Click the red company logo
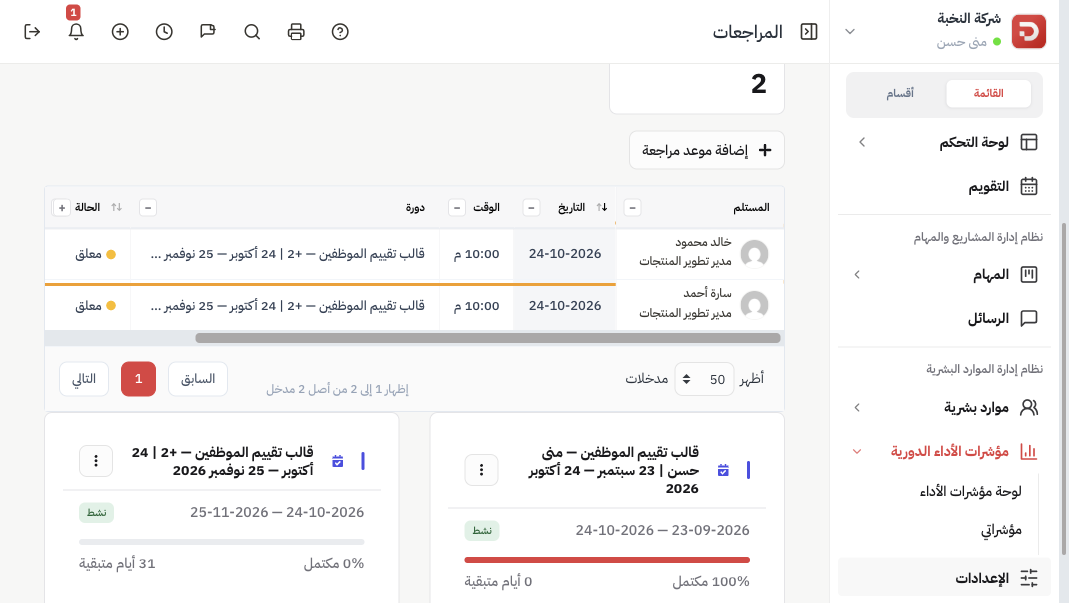This screenshot has height=603, width=1069. coord(1028,31)
